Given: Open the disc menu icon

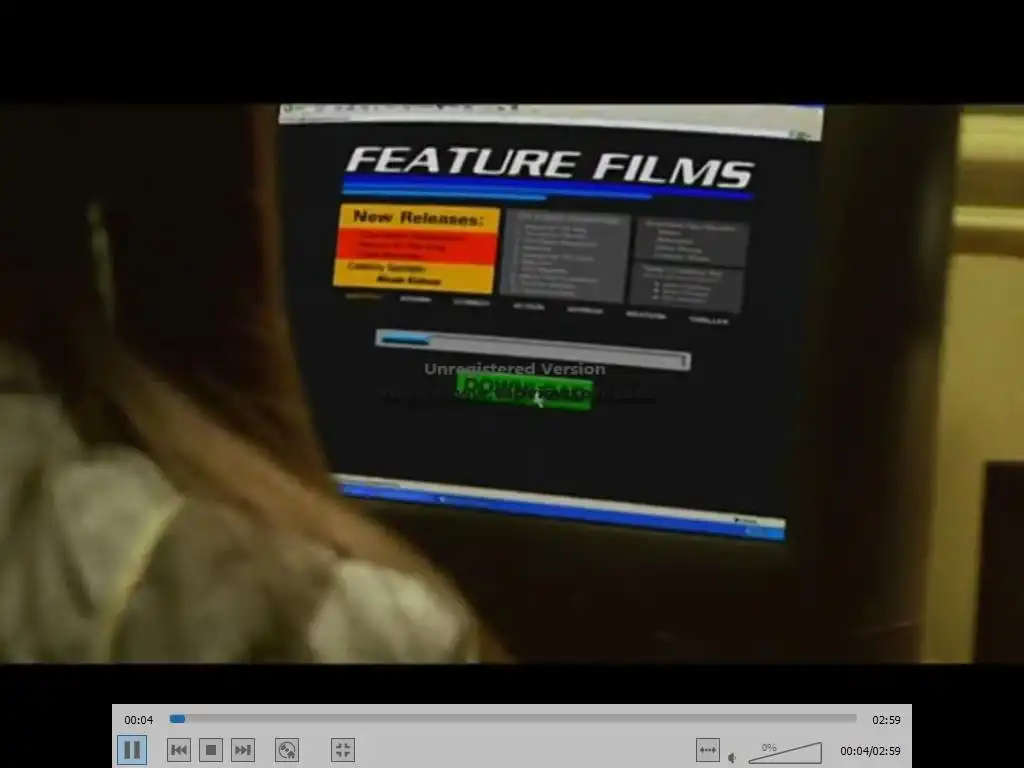Looking at the screenshot, I should coord(287,750).
